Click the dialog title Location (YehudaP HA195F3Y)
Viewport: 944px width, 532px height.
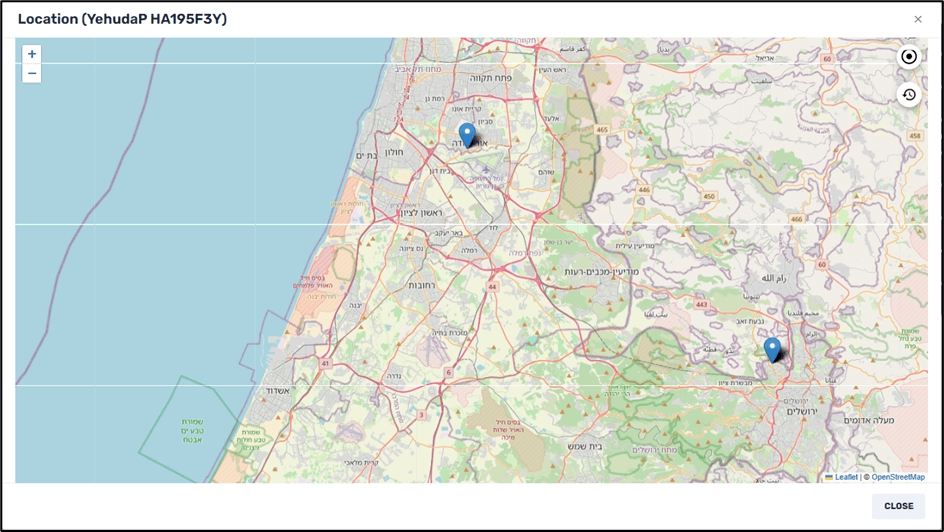click(122, 19)
